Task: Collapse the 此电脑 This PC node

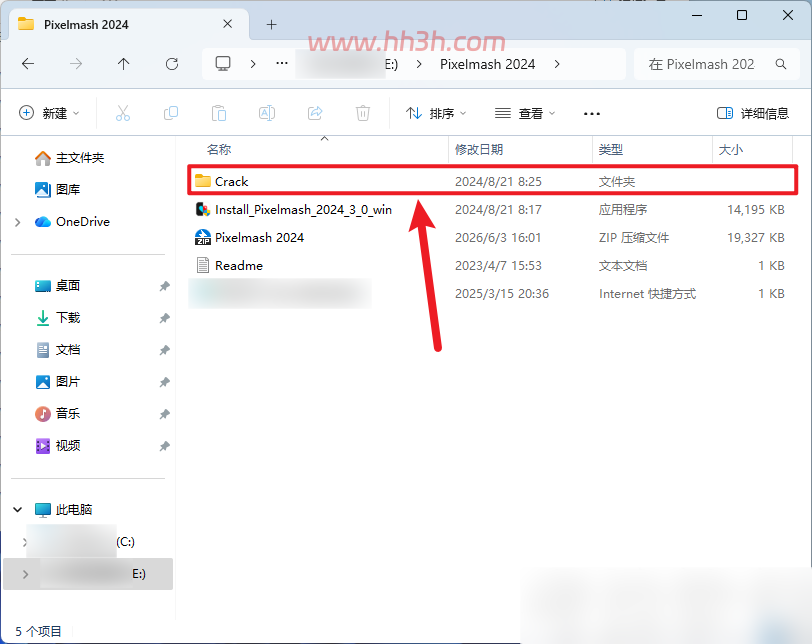Action: click(x=18, y=510)
